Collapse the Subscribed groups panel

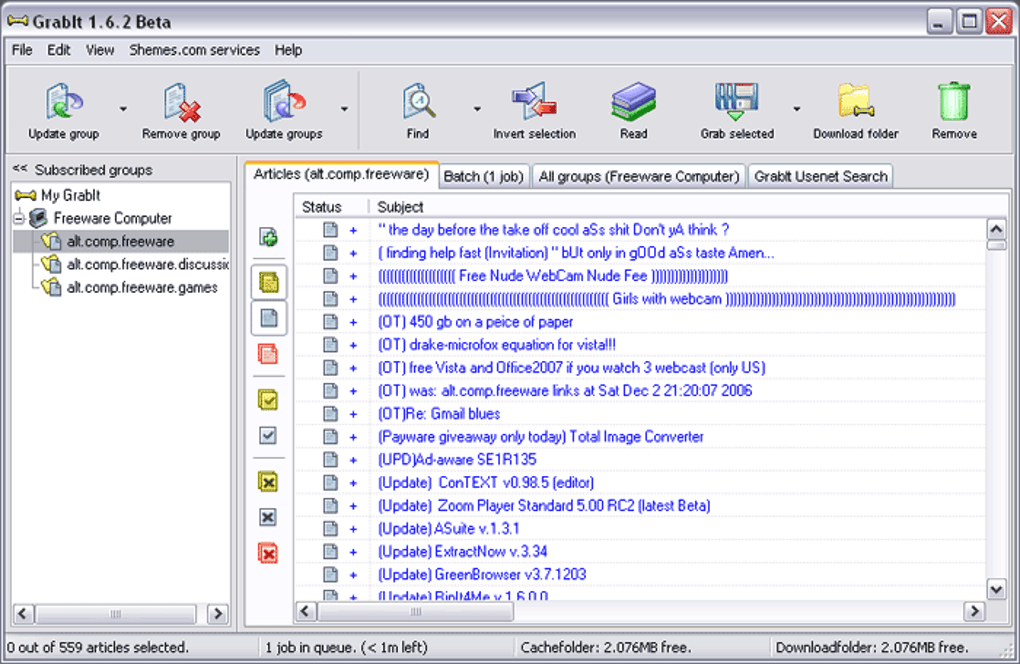pos(20,169)
